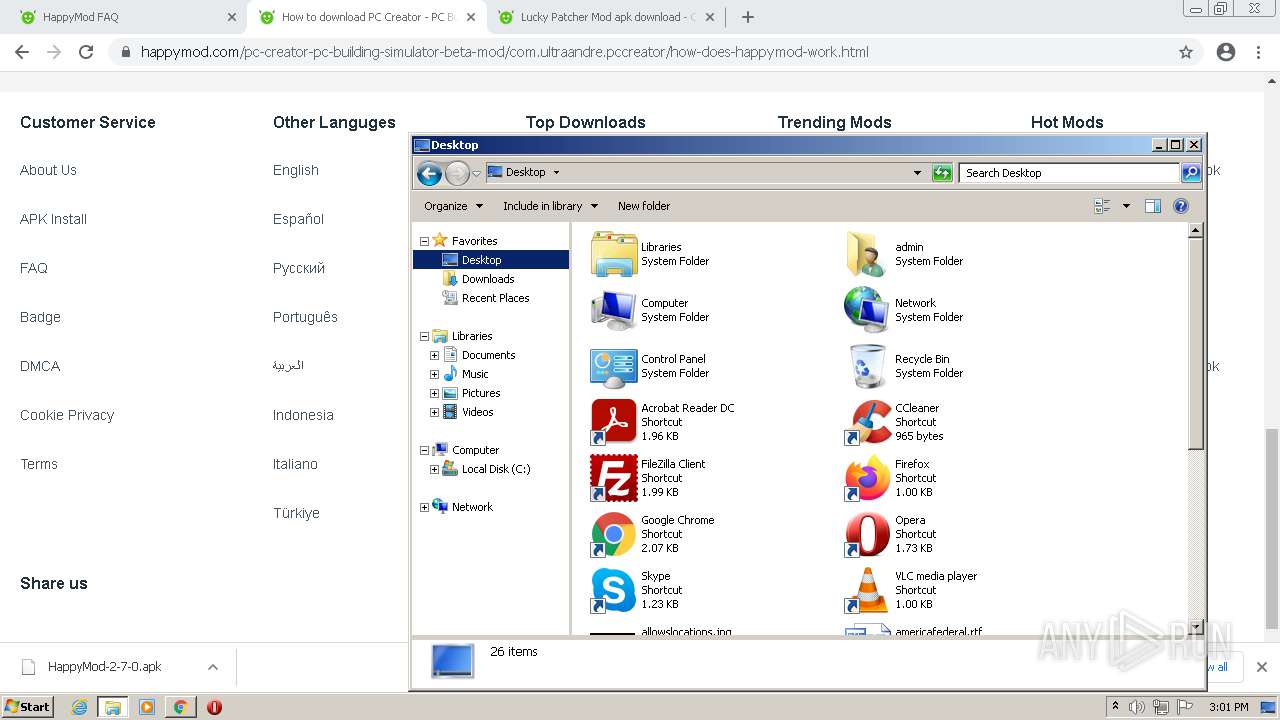Click the Explorer Back arrow button
This screenshot has height=720, width=1280.
(x=429, y=173)
